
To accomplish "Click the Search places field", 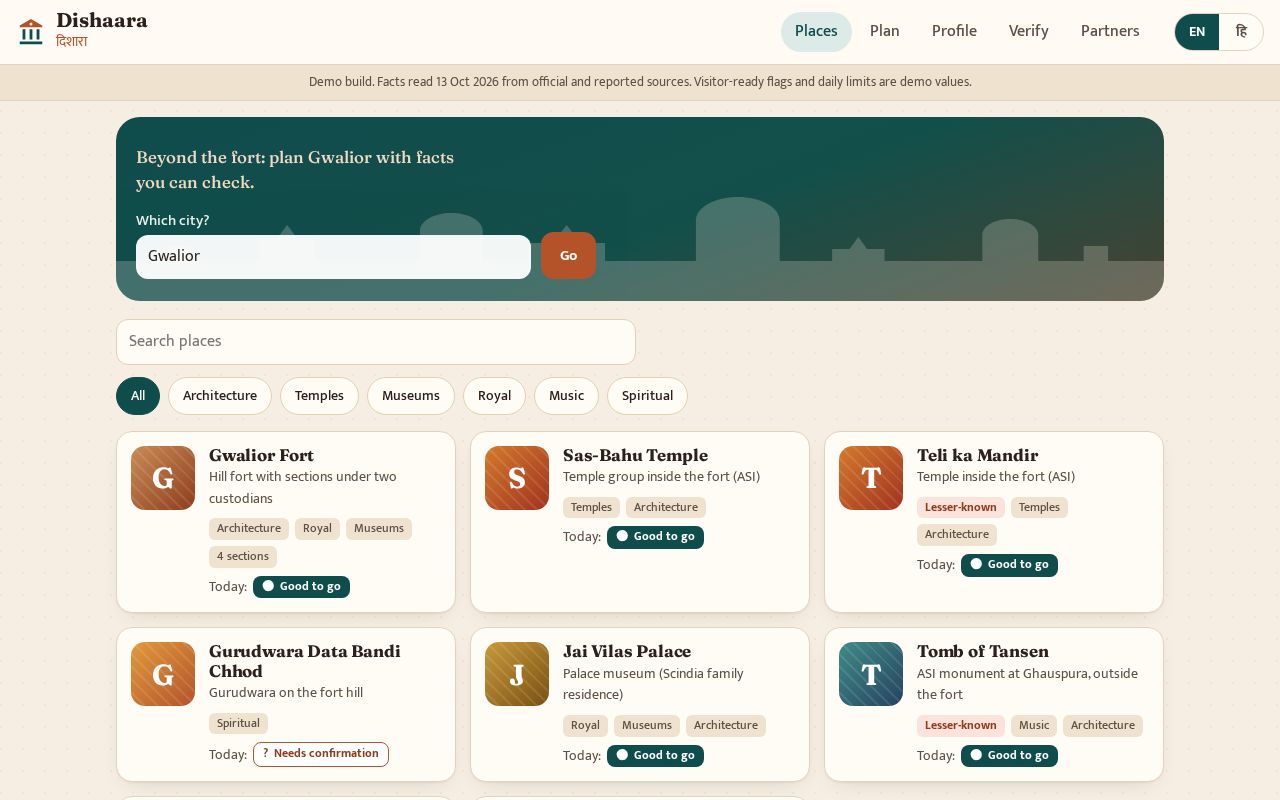I will pyautogui.click(x=376, y=342).
